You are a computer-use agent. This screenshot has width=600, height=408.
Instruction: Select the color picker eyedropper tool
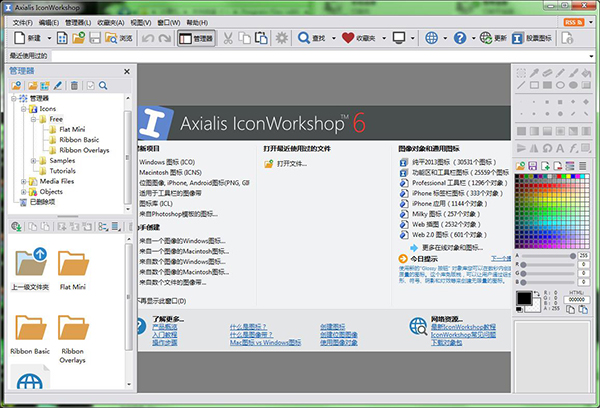534,72
